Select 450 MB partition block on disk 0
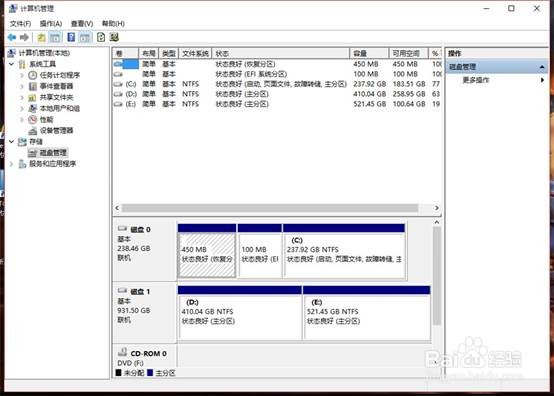 click(207, 250)
